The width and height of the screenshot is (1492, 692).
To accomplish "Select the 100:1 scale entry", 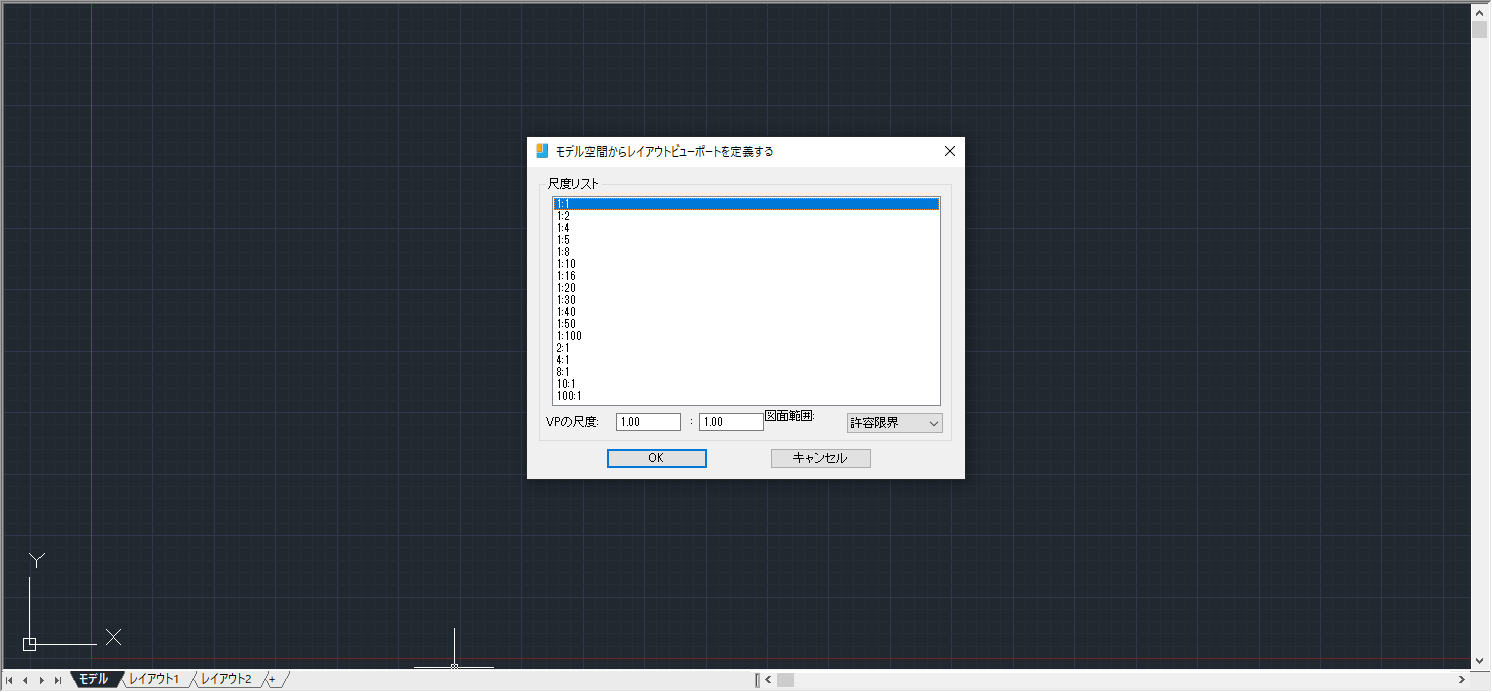I will pyautogui.click(x=746, y=396).
